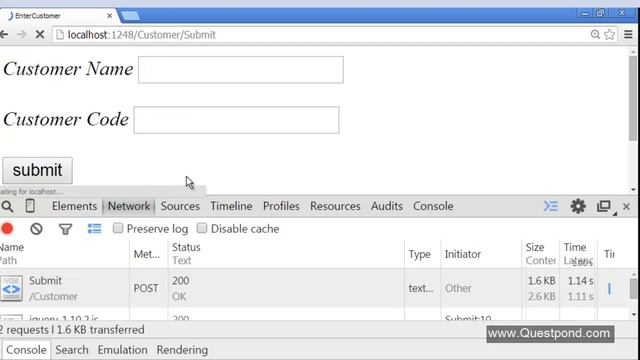This screenshot has height=360, width=640.
Task: Click the page scrollbar down arrow
Action: click(x=633, y=189)
